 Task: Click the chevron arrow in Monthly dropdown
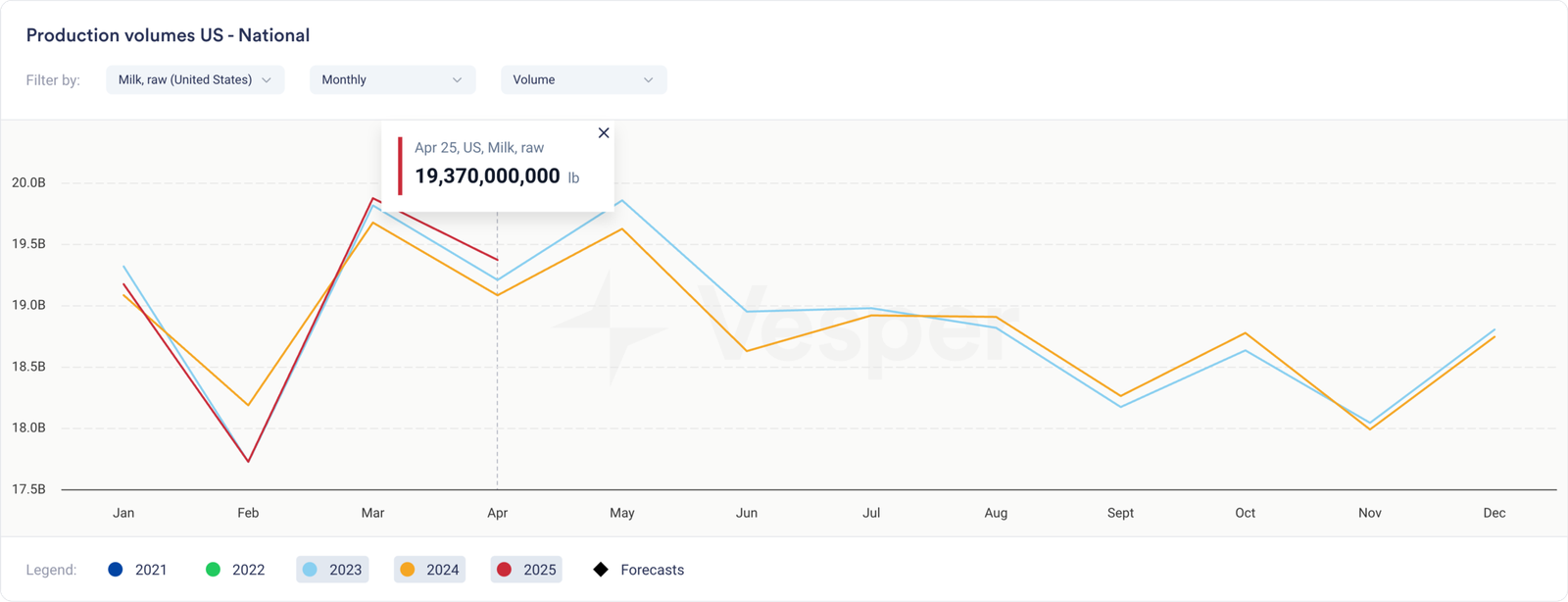pyautogui.click(x=457, y=80)
